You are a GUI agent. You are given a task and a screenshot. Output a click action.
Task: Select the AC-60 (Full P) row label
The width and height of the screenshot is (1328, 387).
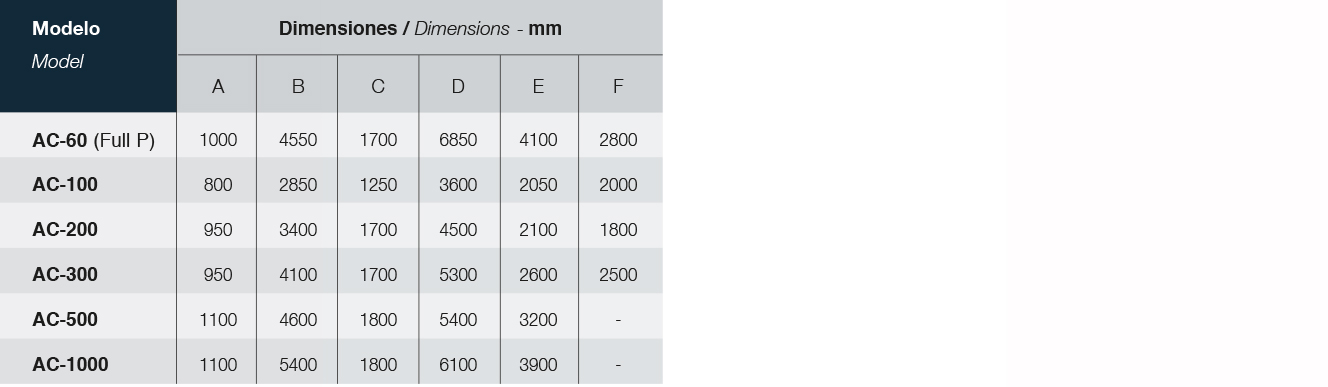click(x=94, y=141)
